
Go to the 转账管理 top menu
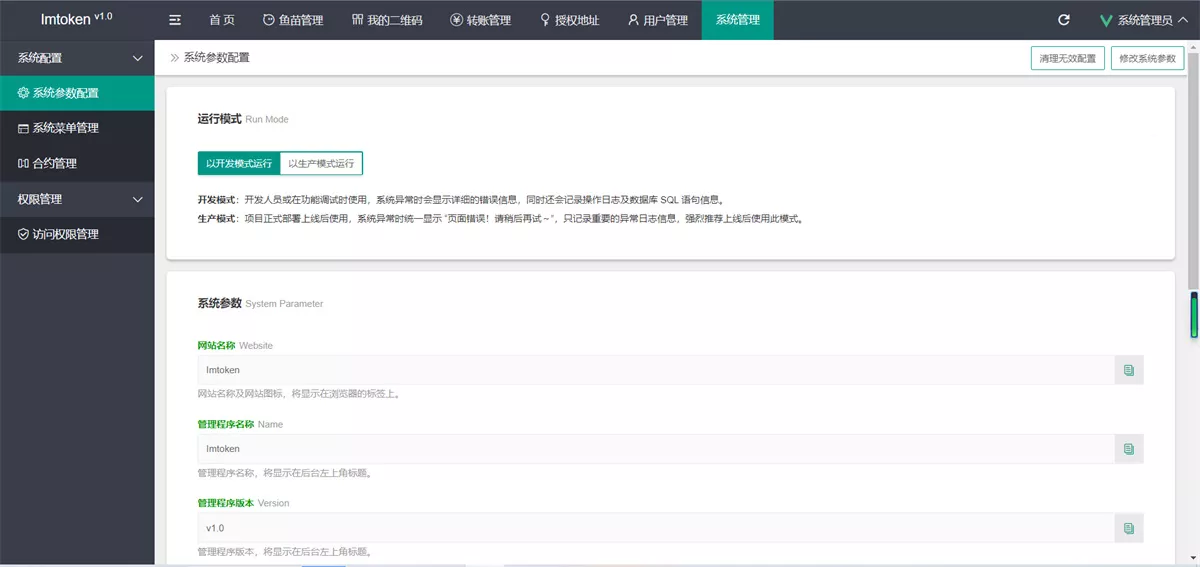click(x=480, y=20)
